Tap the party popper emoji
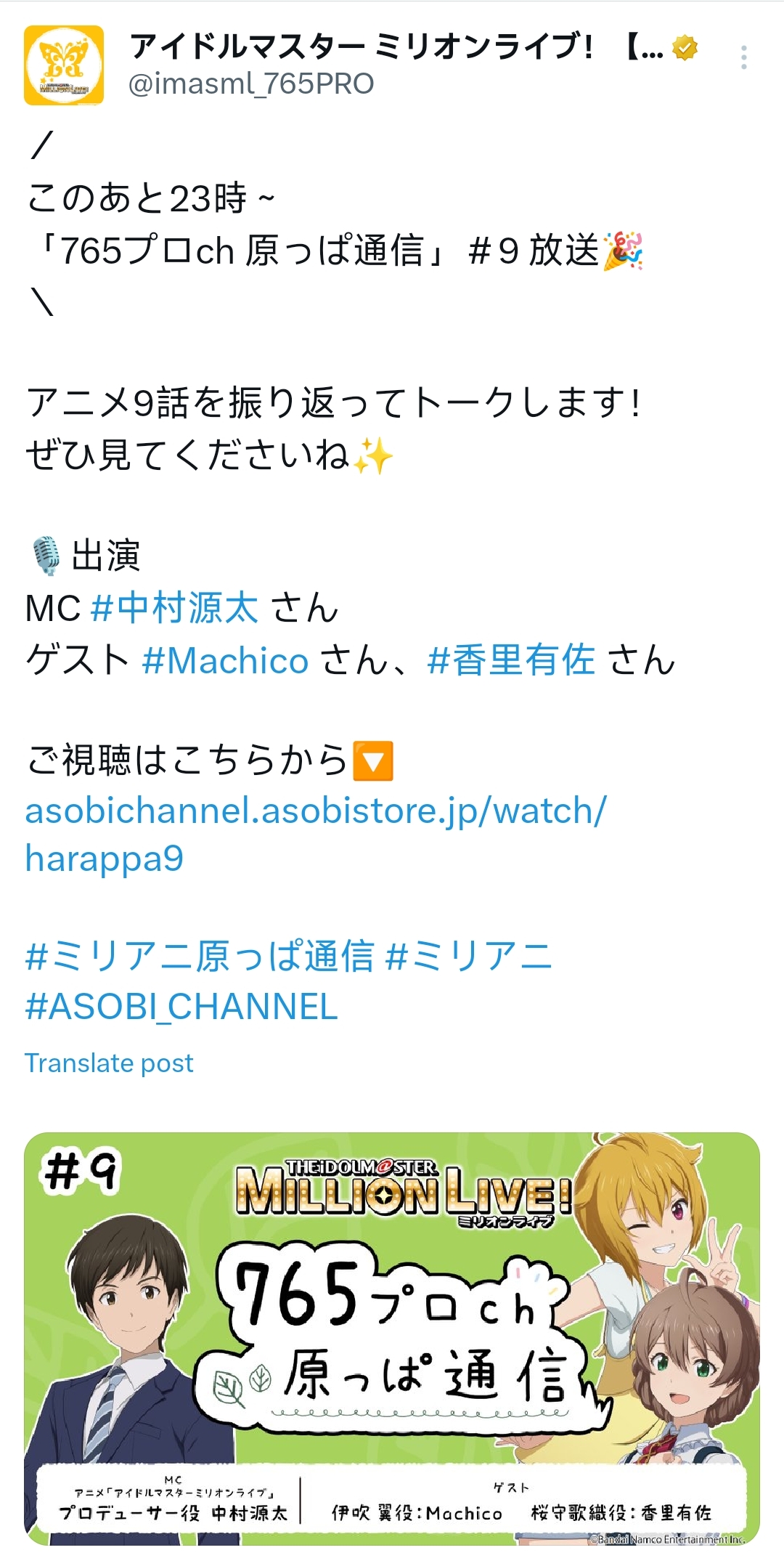The width and height of the screenshot is (784, 1566). [x=624, y=251]
